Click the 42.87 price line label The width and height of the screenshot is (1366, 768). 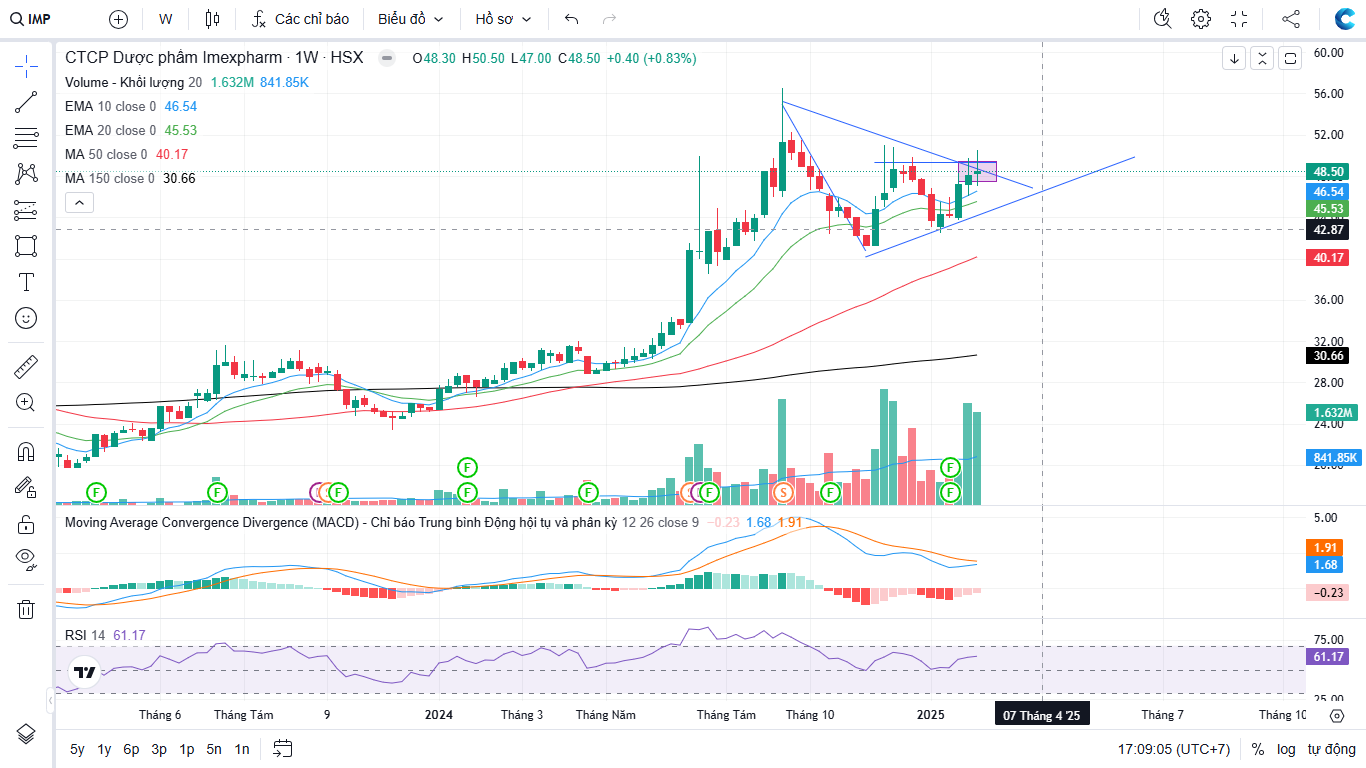click(1328, 229)
